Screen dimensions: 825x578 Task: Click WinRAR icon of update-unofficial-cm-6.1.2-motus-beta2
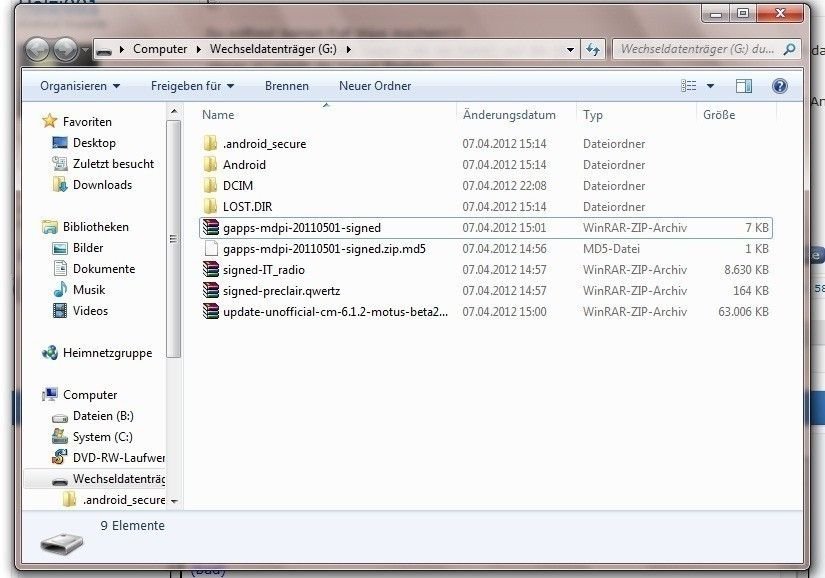coord(211,311)
